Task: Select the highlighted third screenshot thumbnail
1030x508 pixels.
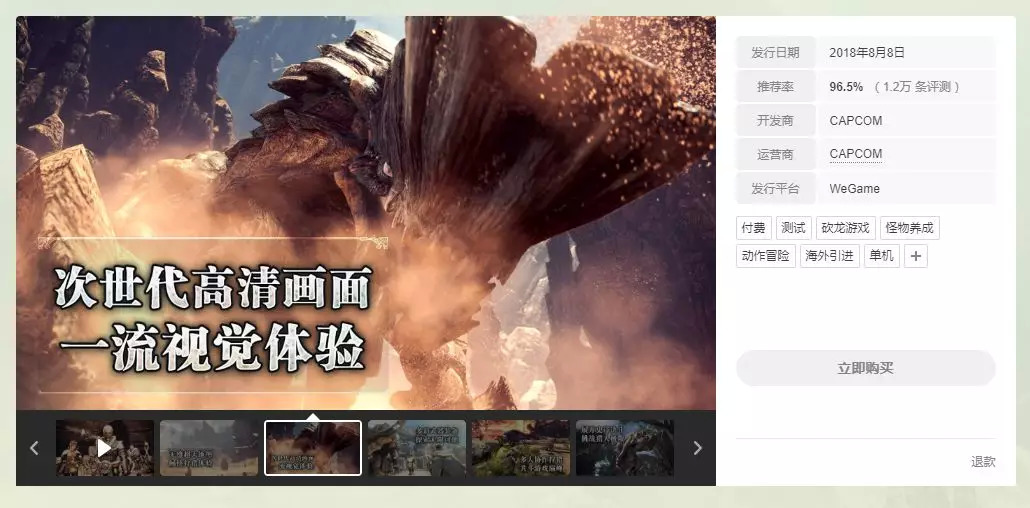Action: click(313, 448)
